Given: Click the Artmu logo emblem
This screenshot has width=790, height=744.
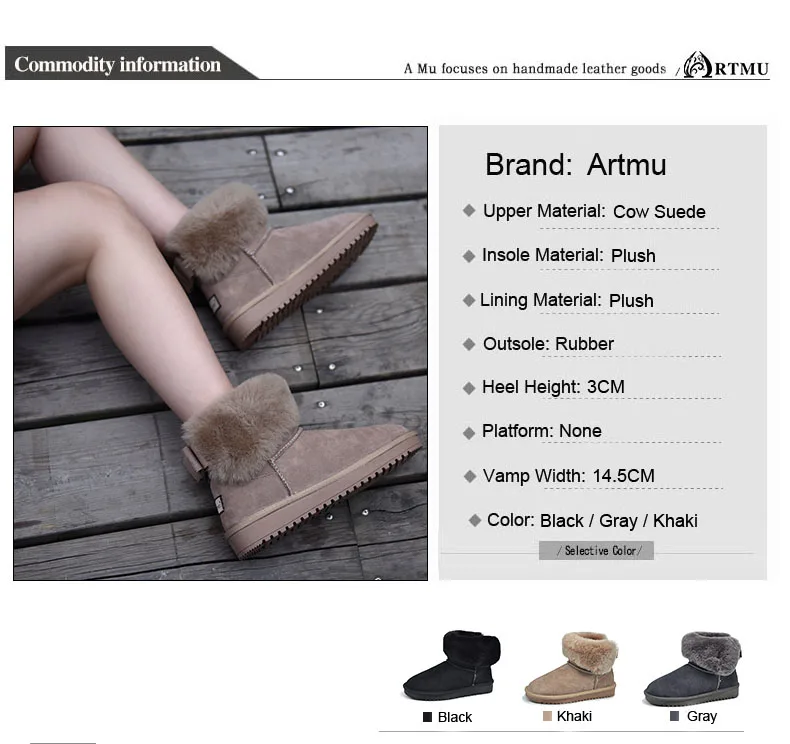Looking at the screenshot, I should coord(698,64).
